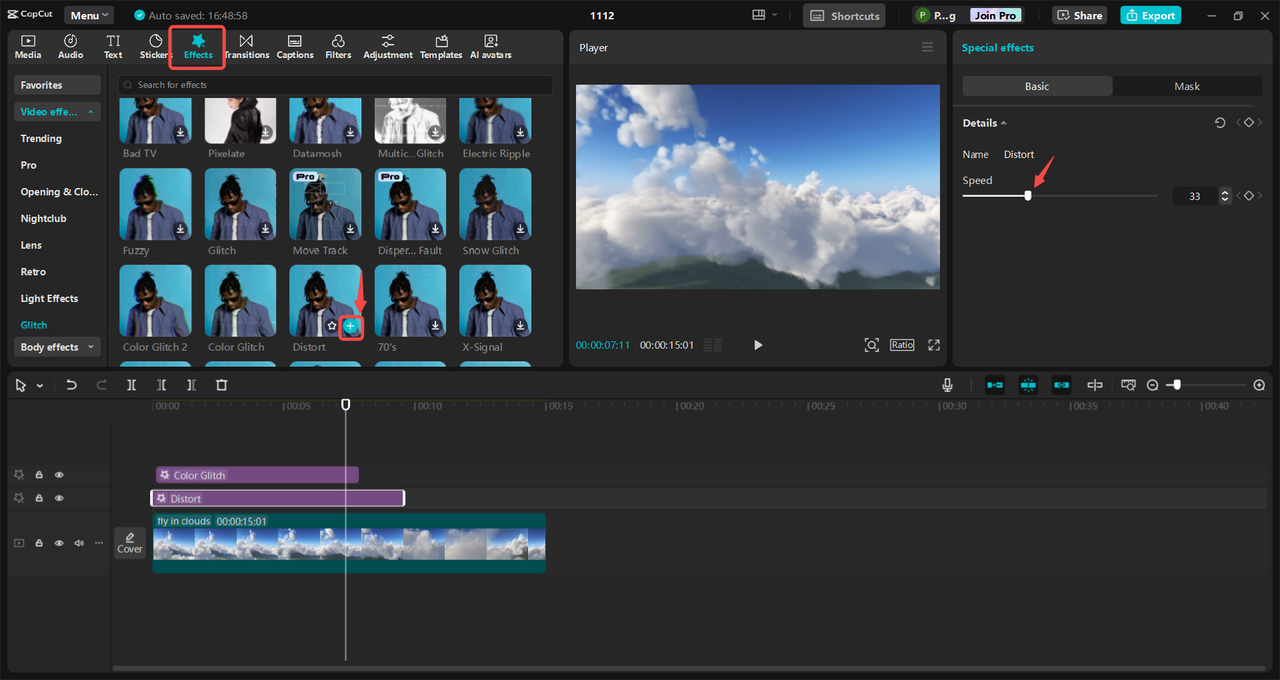The height and width of the screenshot is (680, 1280).
Task: Open the AI avatars tab
Action: click(x=491, y=46)
